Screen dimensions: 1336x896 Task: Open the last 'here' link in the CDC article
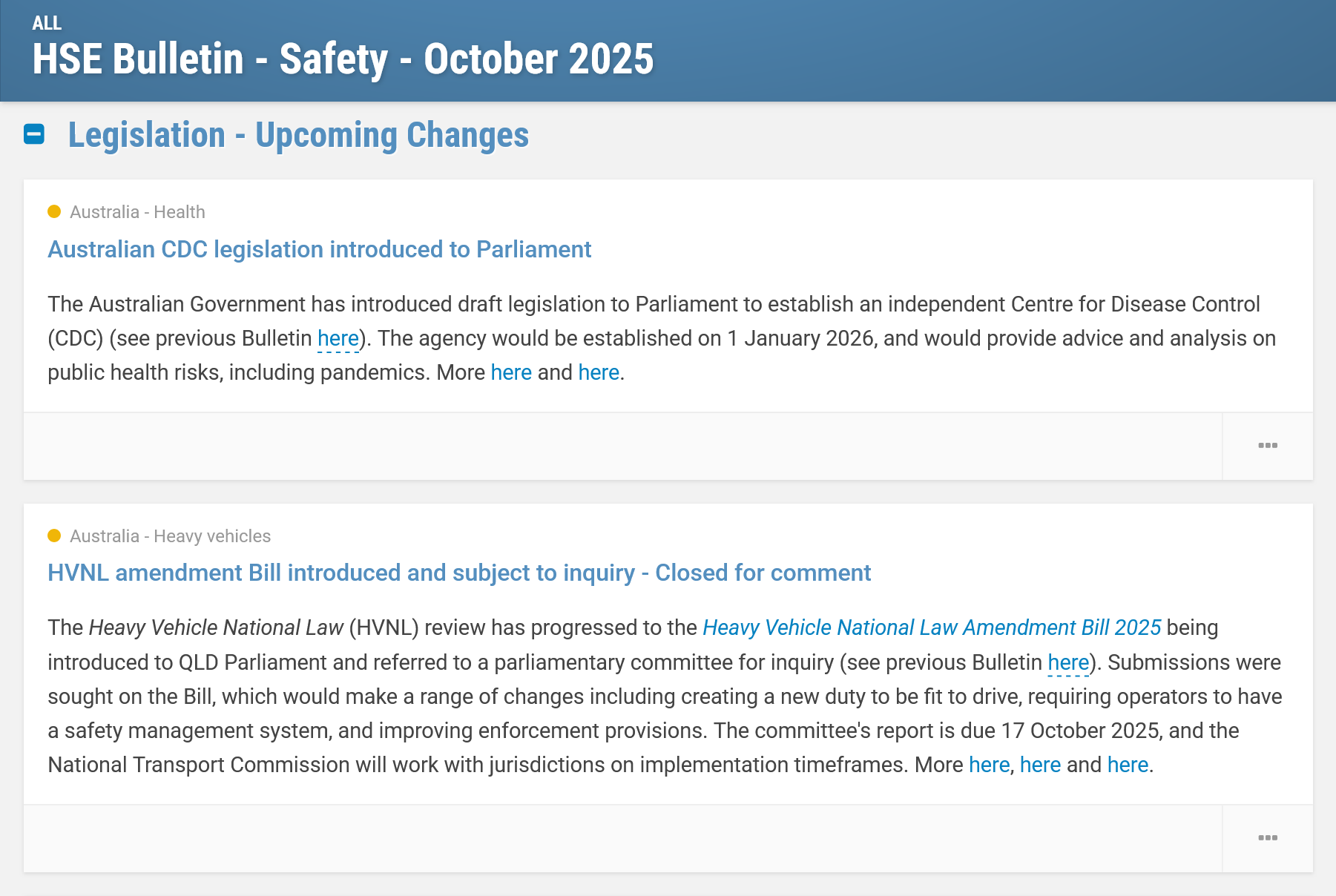[599, 372]
